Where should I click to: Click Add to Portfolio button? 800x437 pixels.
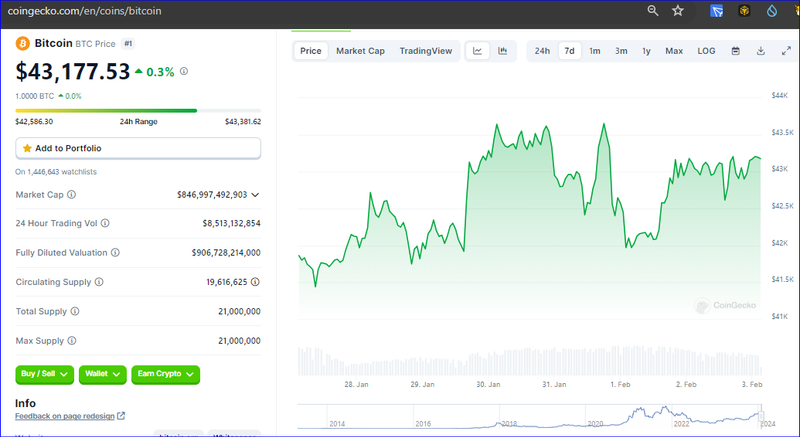(x=138, y=148)
